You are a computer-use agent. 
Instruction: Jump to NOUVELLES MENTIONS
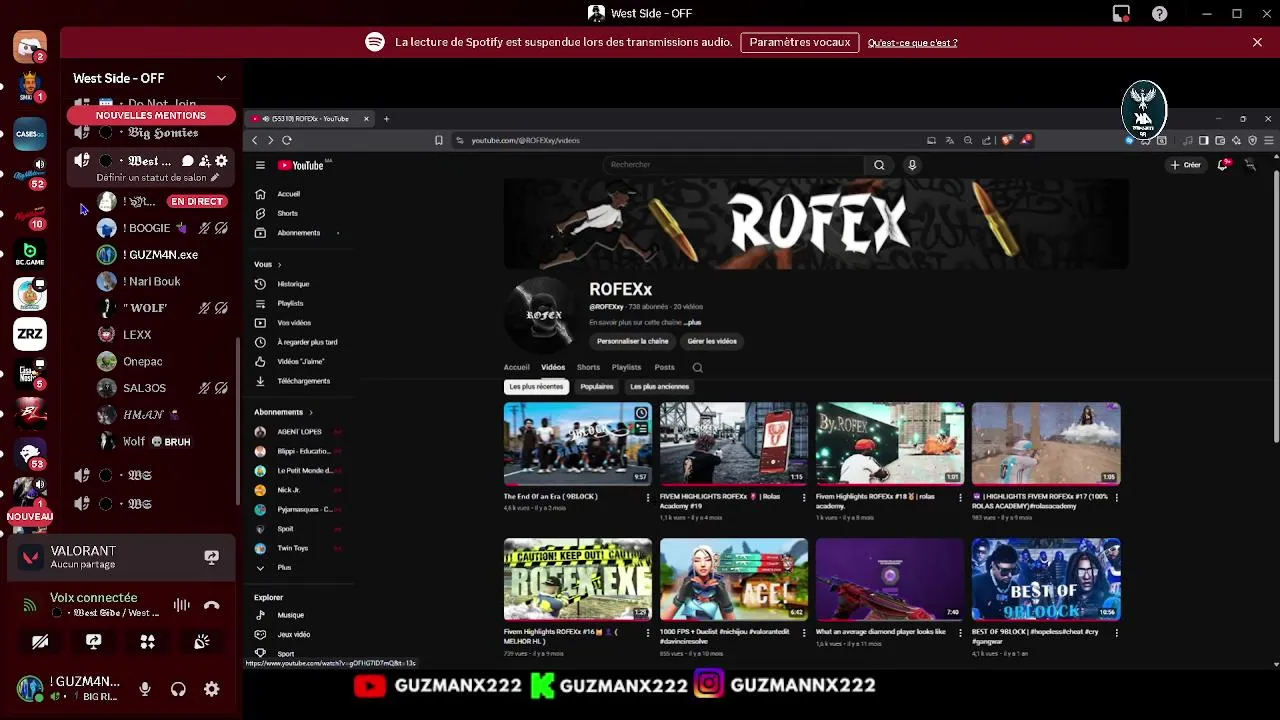(x=151, y=115)
